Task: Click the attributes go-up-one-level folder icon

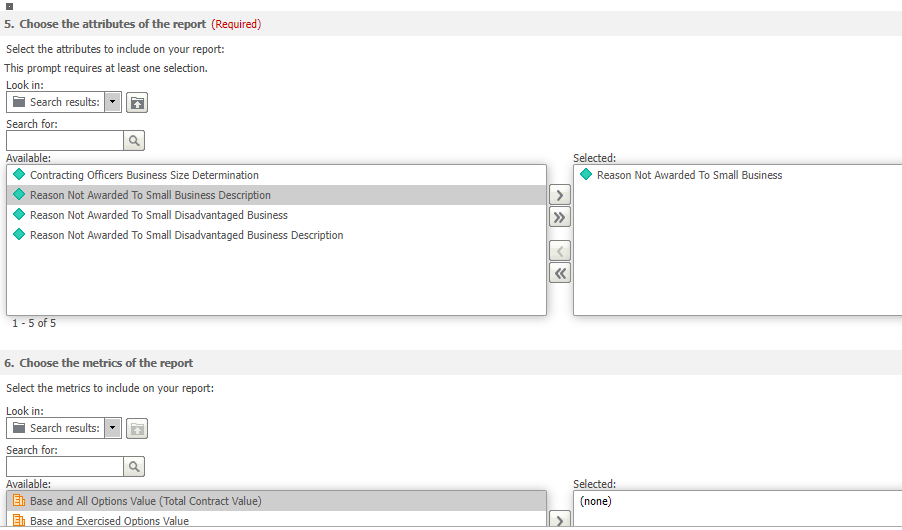Action: [x=137, y=102]
